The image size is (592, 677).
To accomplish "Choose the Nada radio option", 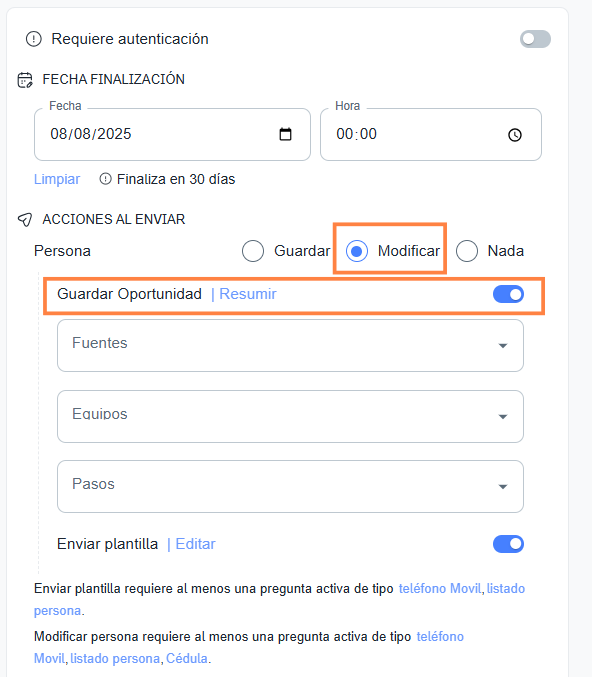I will tap(467, 251).
